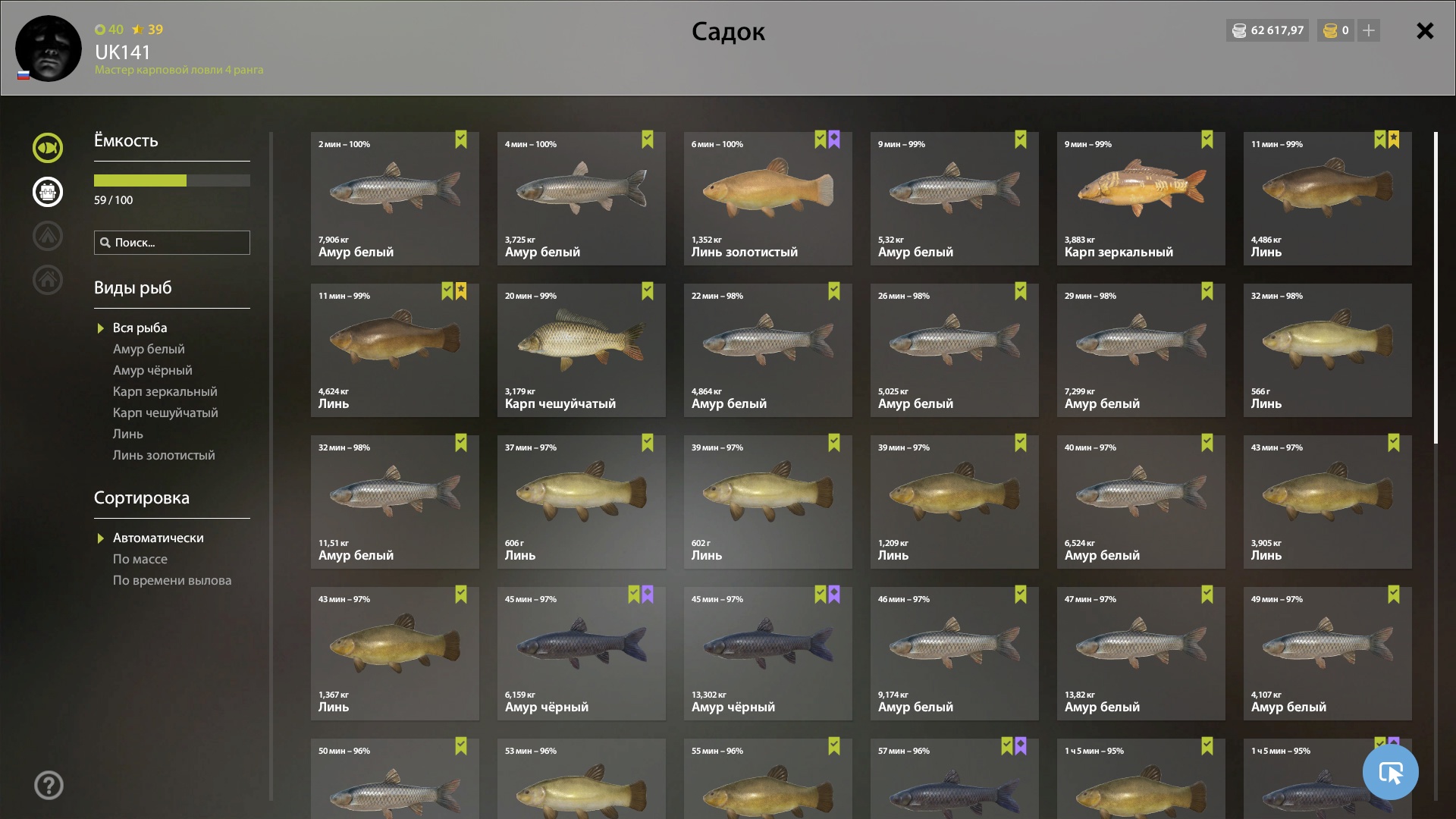Sort by По массе
The image size is (1456, 819).
click(x=140, y=559)
